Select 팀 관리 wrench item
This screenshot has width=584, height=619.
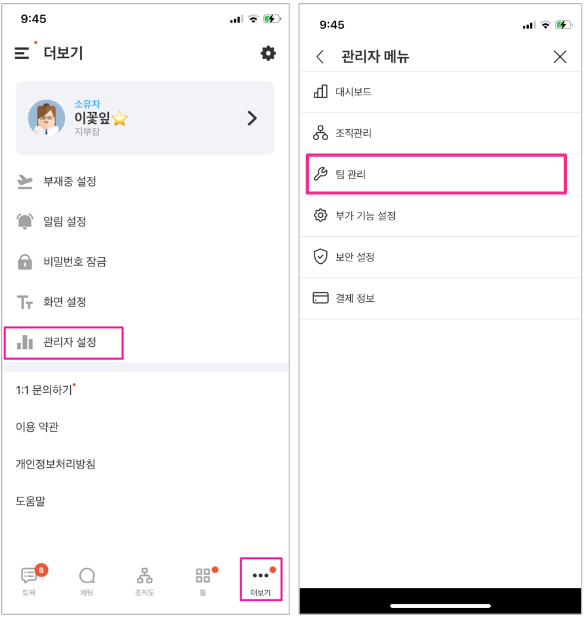[436, 174]
